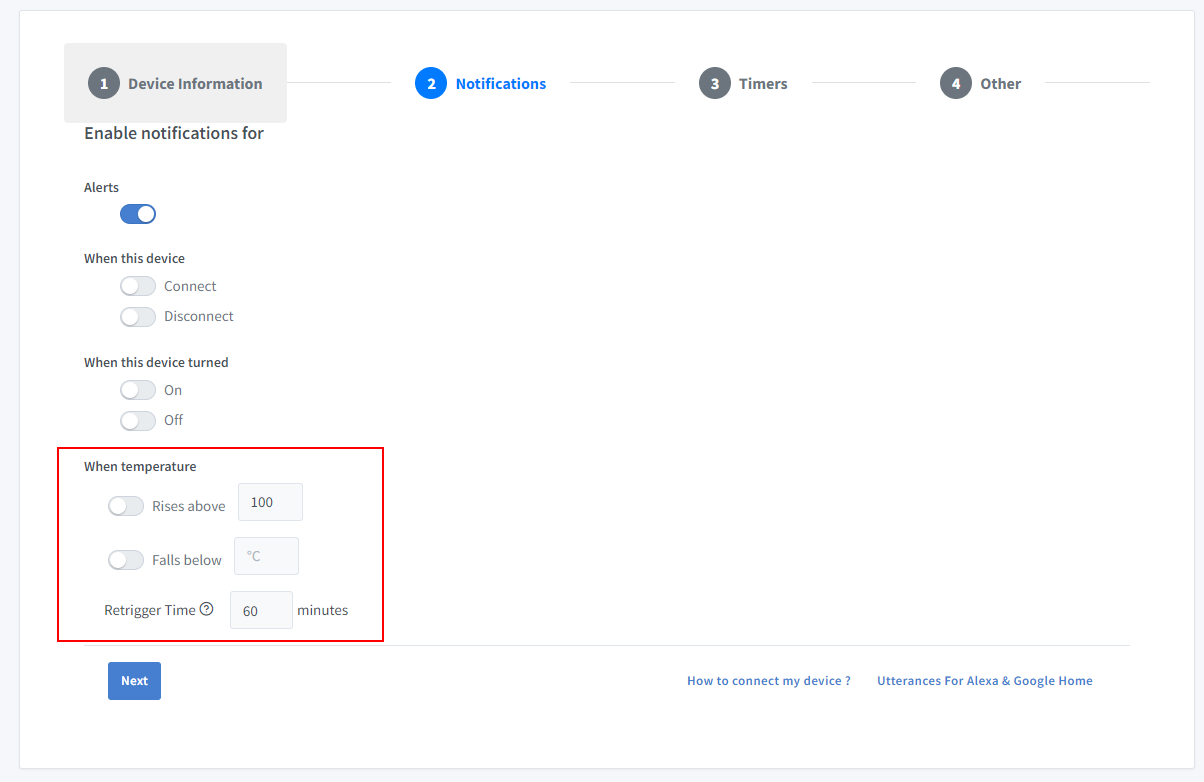Click the step 3 Timers circle icon
1204x782 pixels.
coord(715,84)
